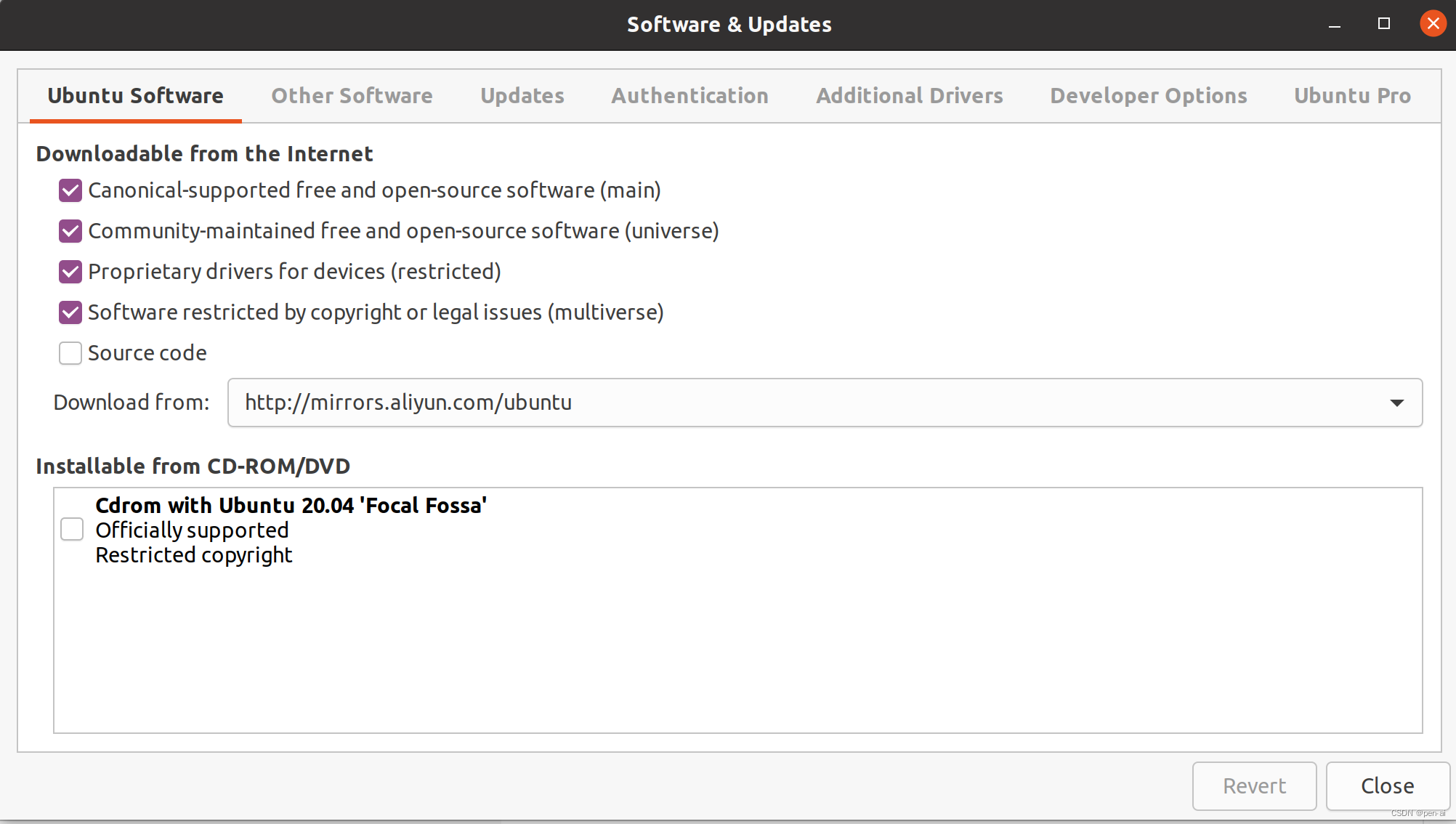Click the Updates tab icon

point(522,95)
